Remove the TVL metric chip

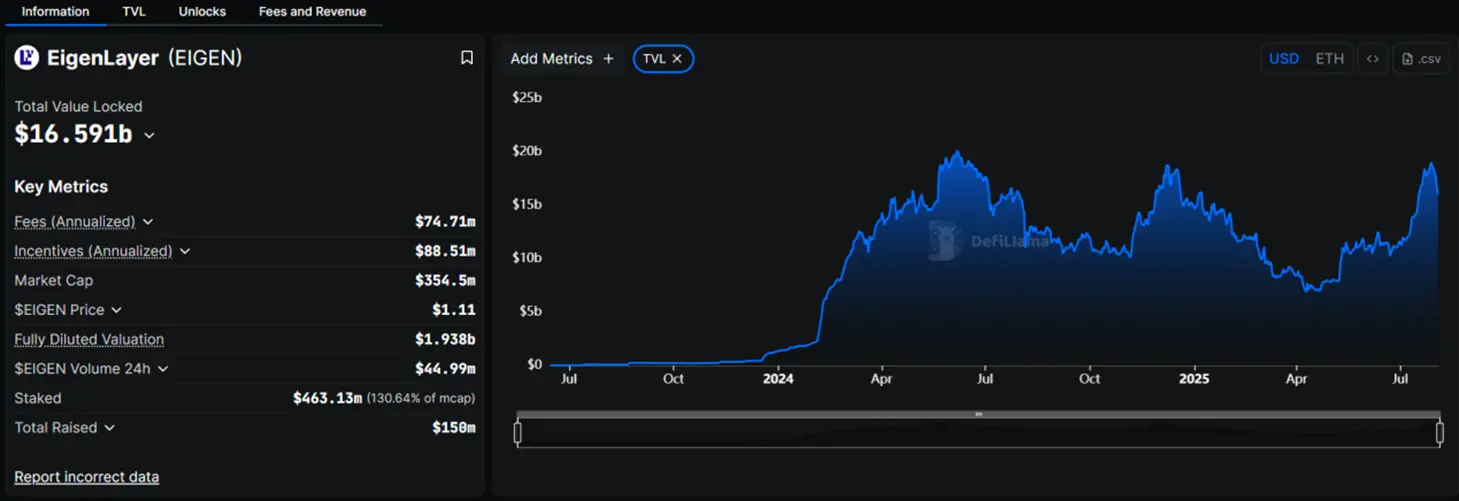tap(677, 59)
